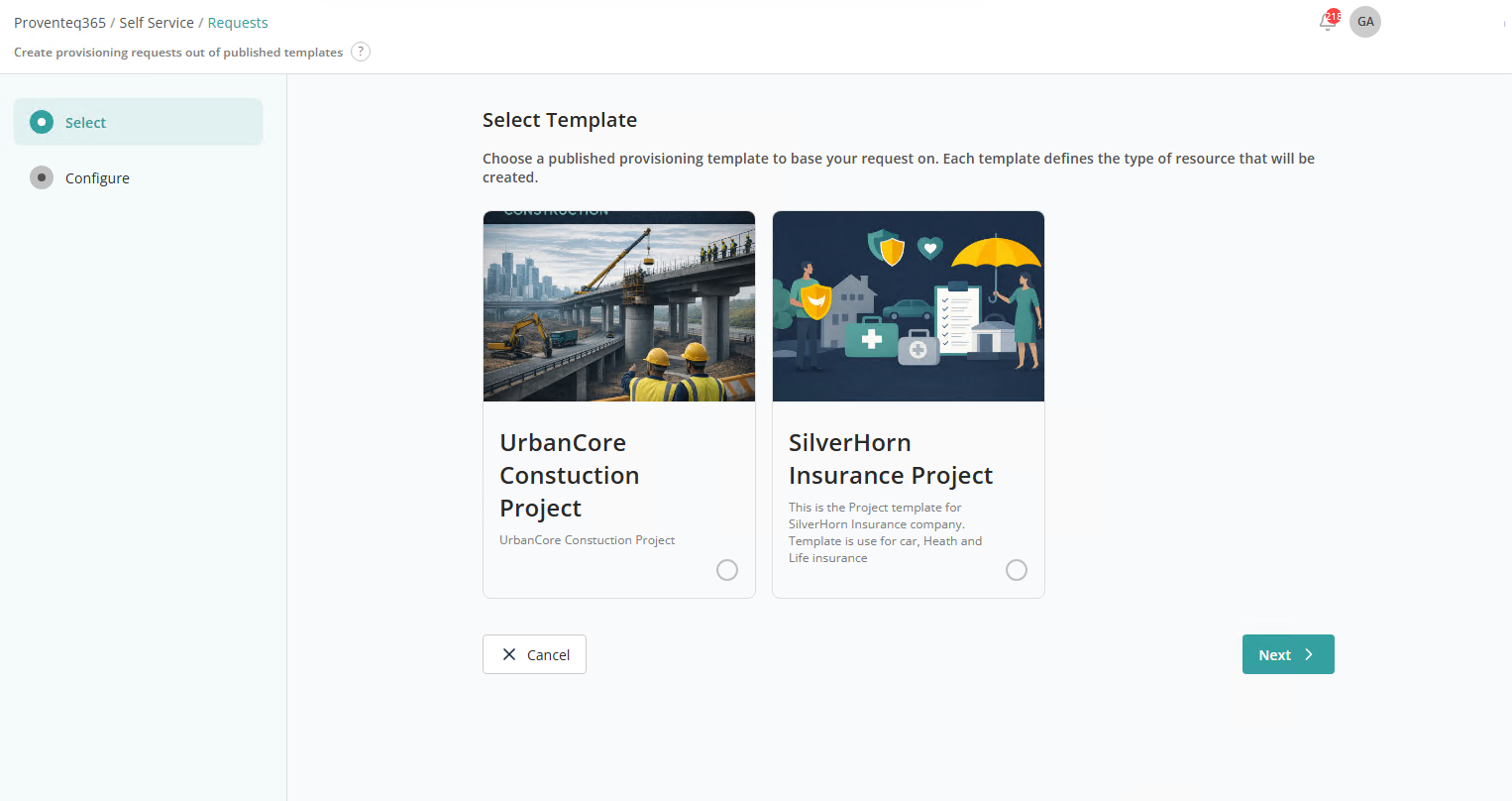This screenshot has height=801, width=1512.
Task: Go to the Select step
Action: tap(138, 122)
